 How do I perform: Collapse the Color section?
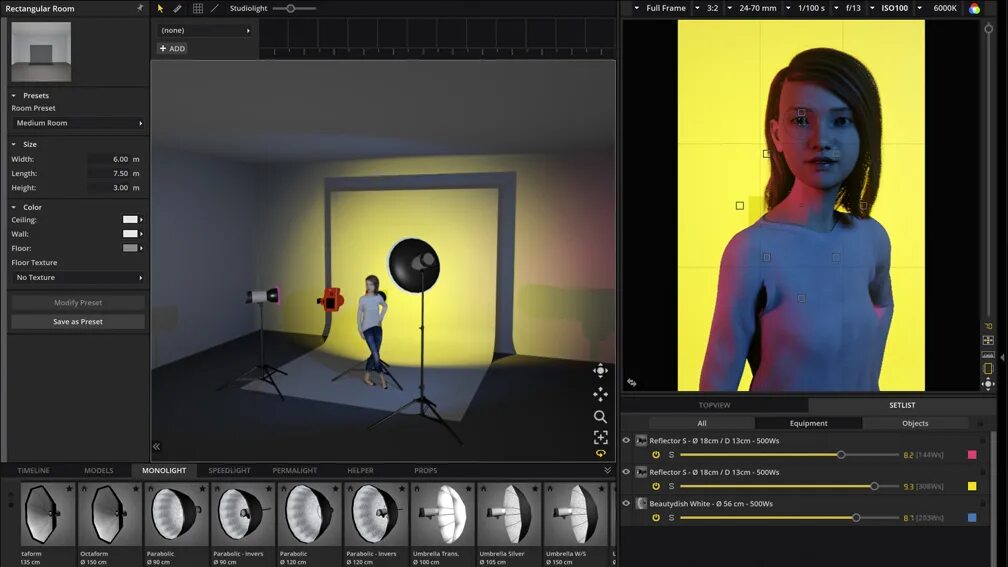14,207
